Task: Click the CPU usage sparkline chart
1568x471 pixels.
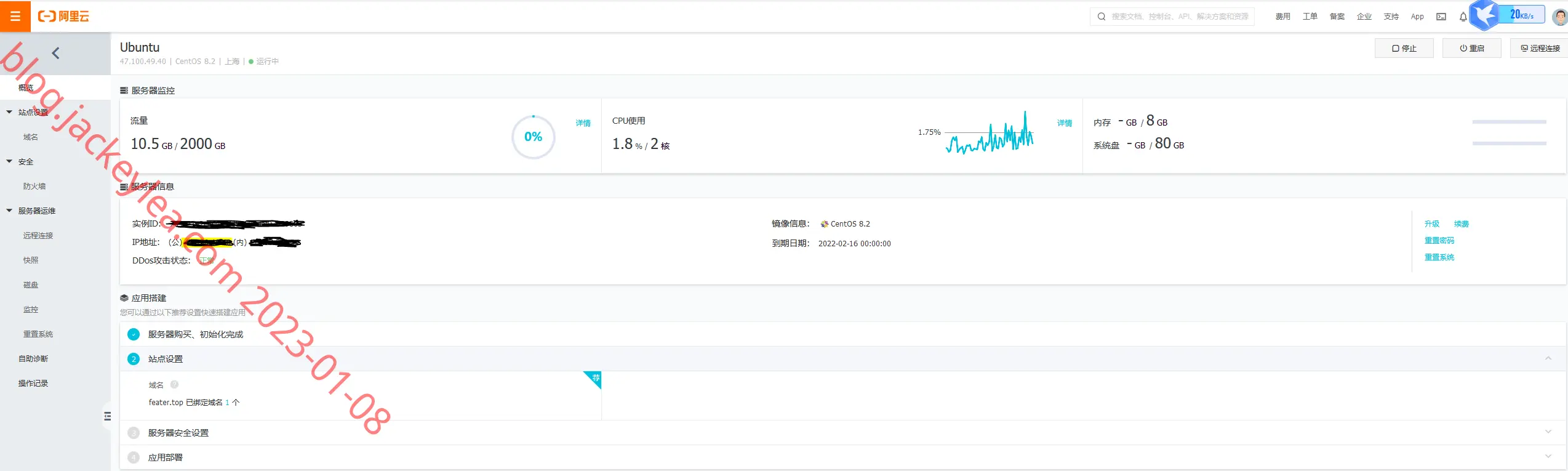Action: point(990,134)
